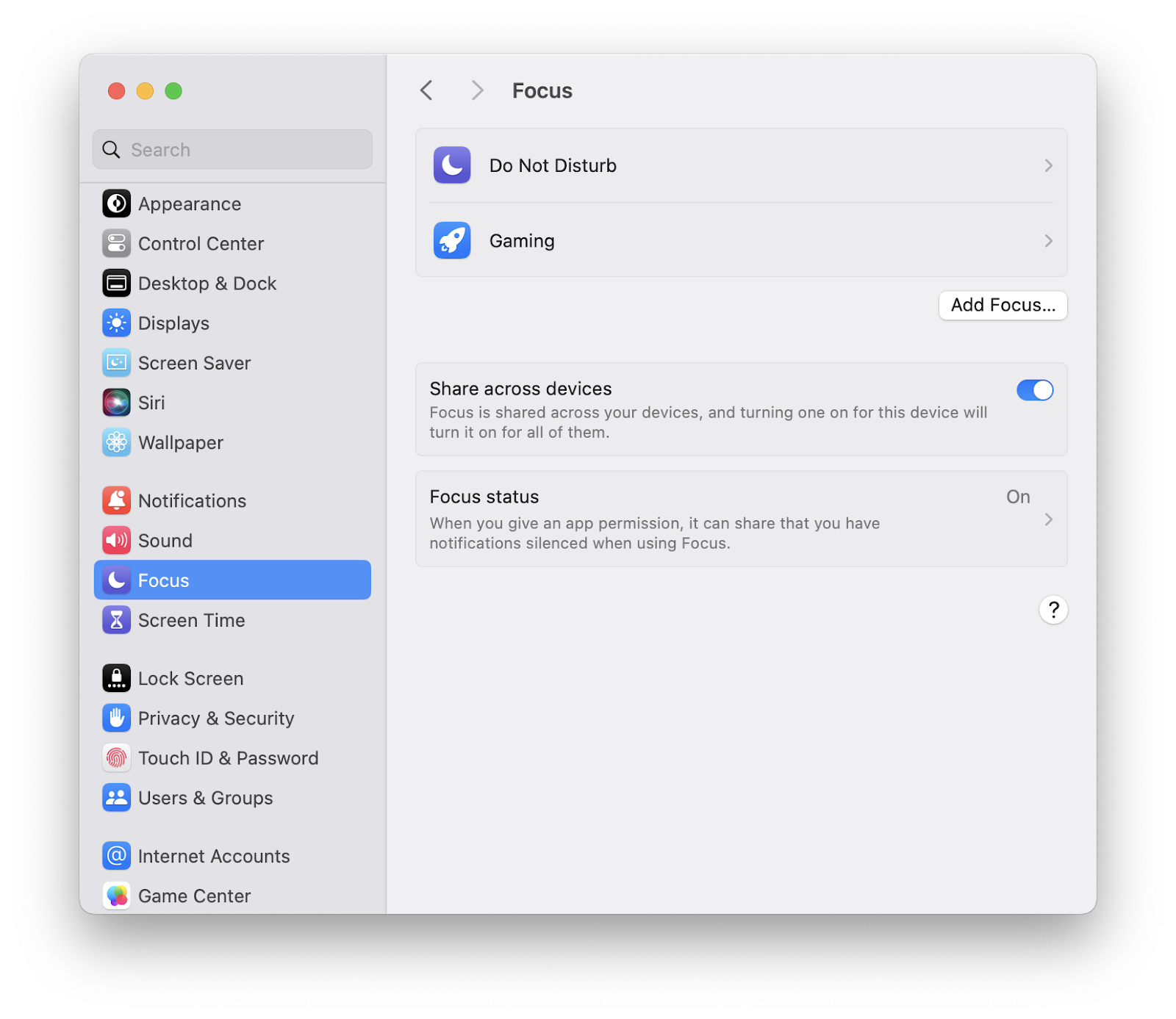Click the Internet Accounts @ icon
The width and height of the screenshot is (1176, 1019).
click(116, 856)
